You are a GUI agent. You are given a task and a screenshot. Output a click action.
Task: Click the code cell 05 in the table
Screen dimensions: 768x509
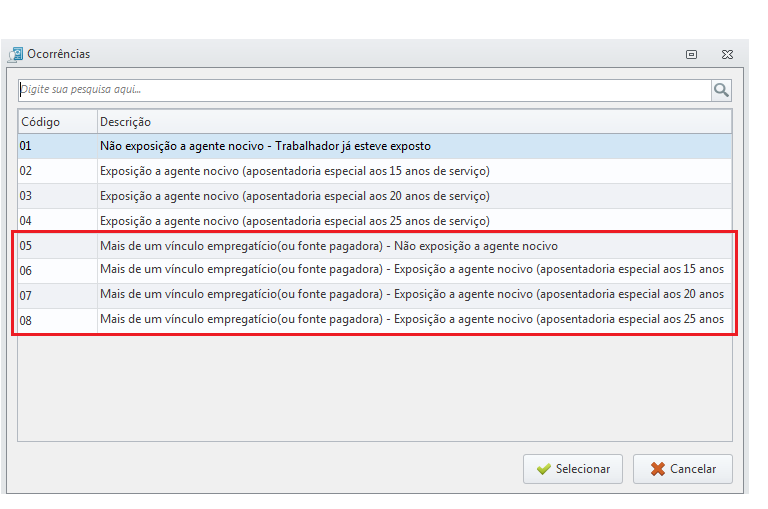(58, 246)
